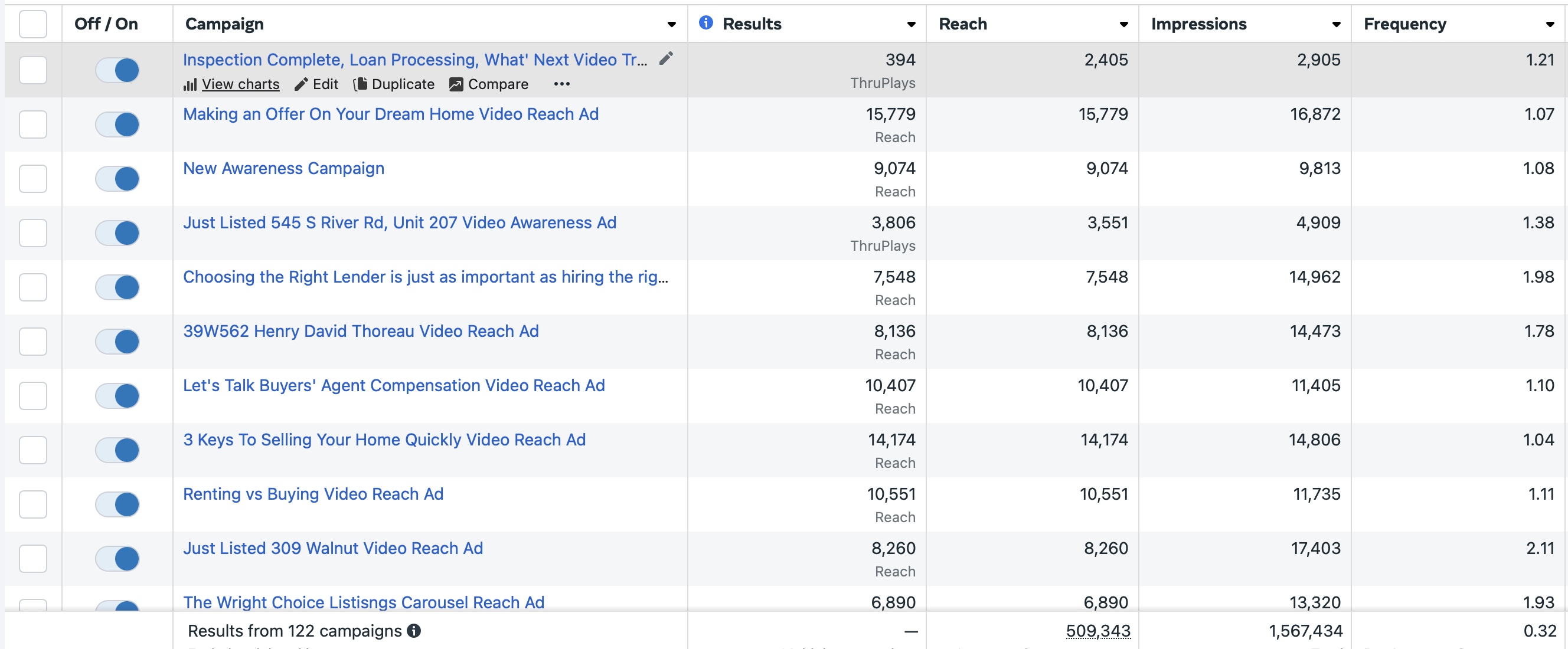The height and width of the screenshot is (649, 1568).
Task: Expand the Frequency column dropdown arrow
Action: [1550, 24]
